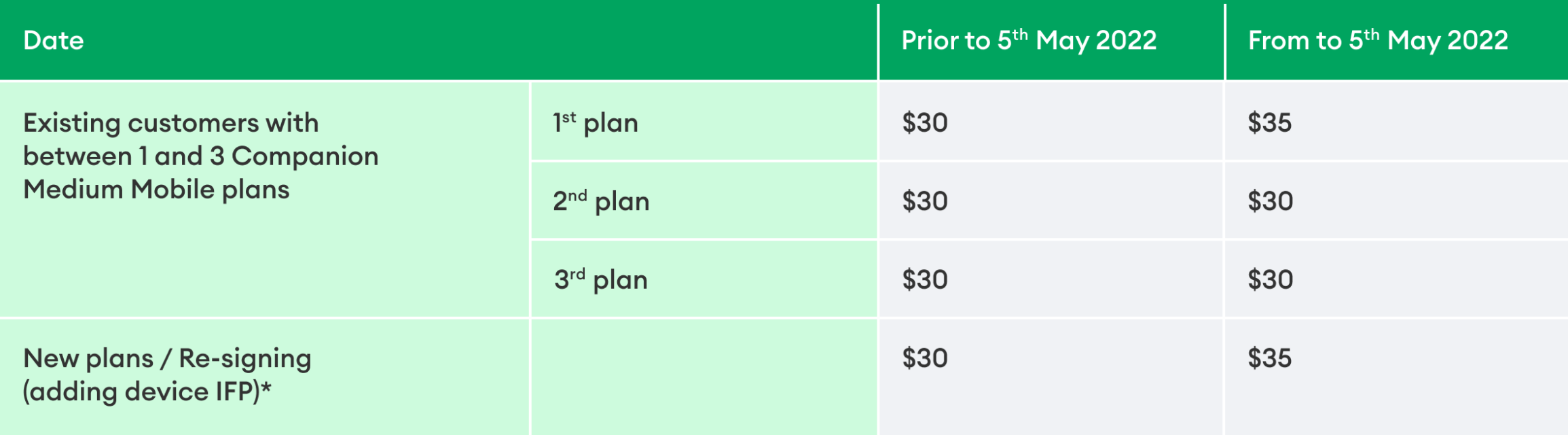Click the Date column header
The width and height of the screenshot is (1568, 435).
coord(54,41)
